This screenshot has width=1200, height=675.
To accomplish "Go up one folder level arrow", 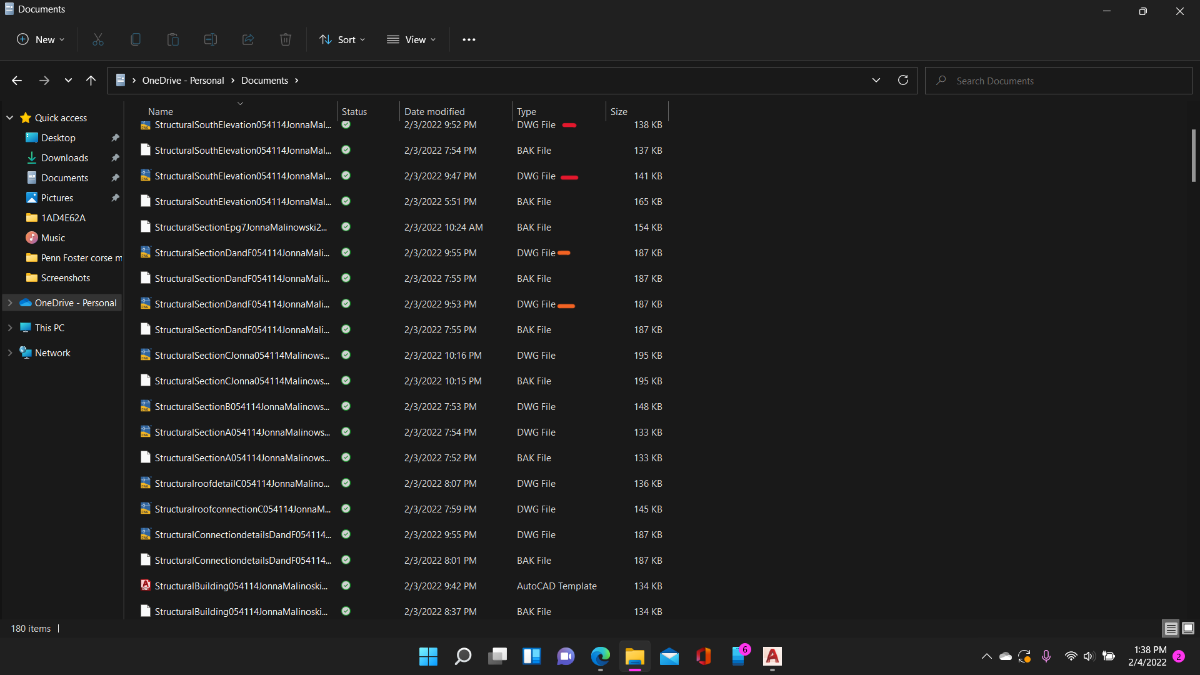I will [91, 80].
